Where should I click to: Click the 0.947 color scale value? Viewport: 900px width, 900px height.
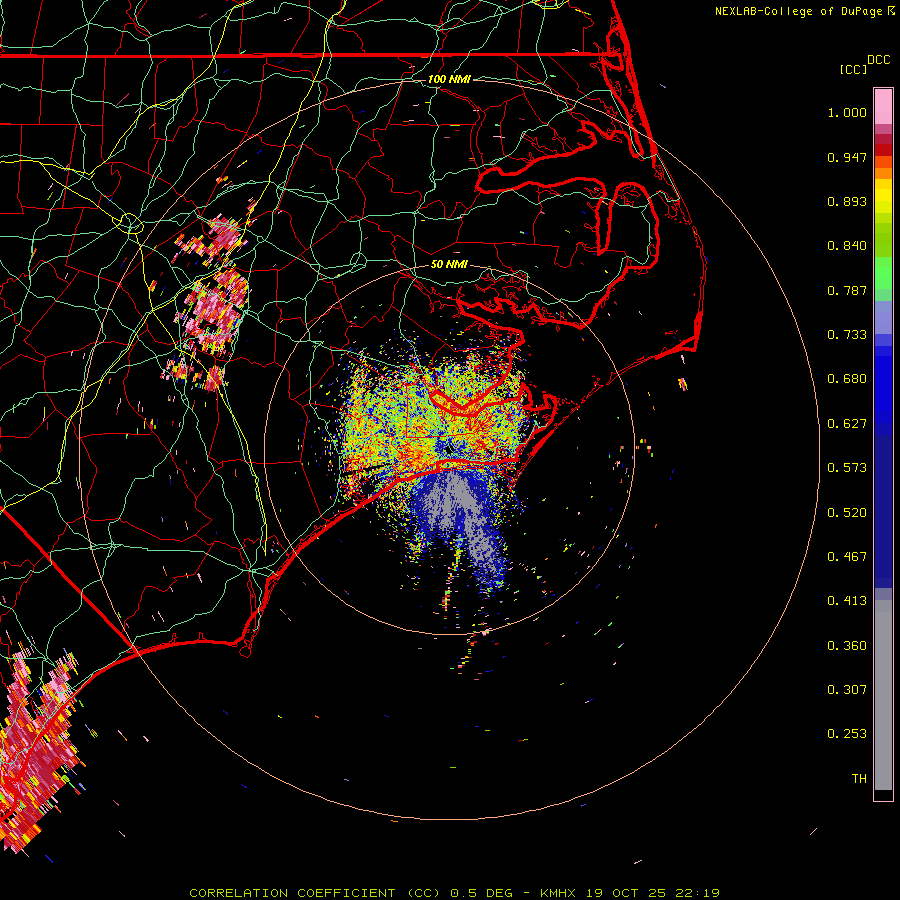coord(847,157)
